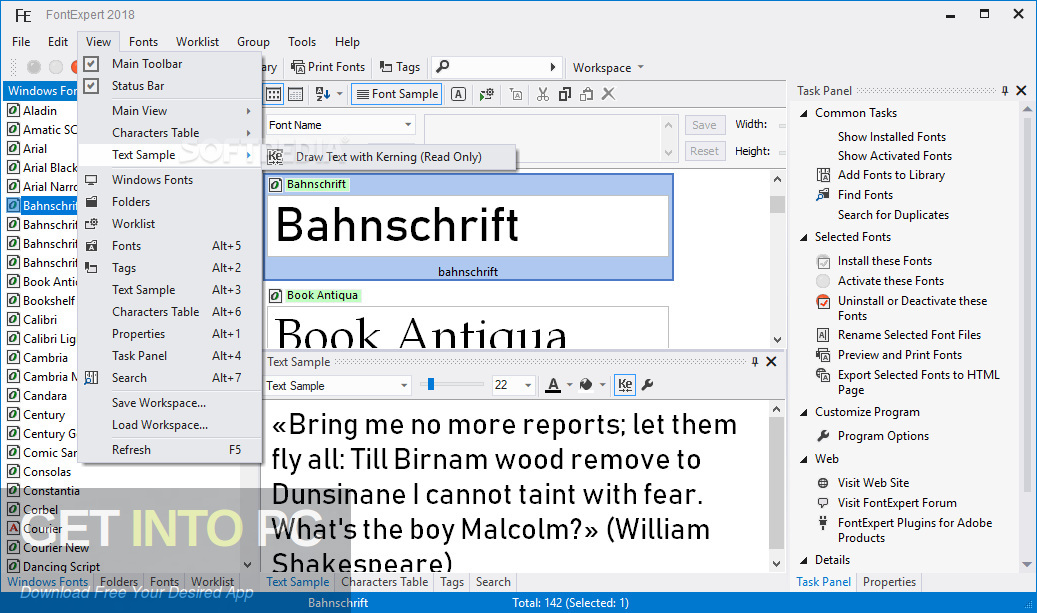Select Draw Text with Kerning (Read Only)
1037x613 pixels.
click(x=389, y=157)
